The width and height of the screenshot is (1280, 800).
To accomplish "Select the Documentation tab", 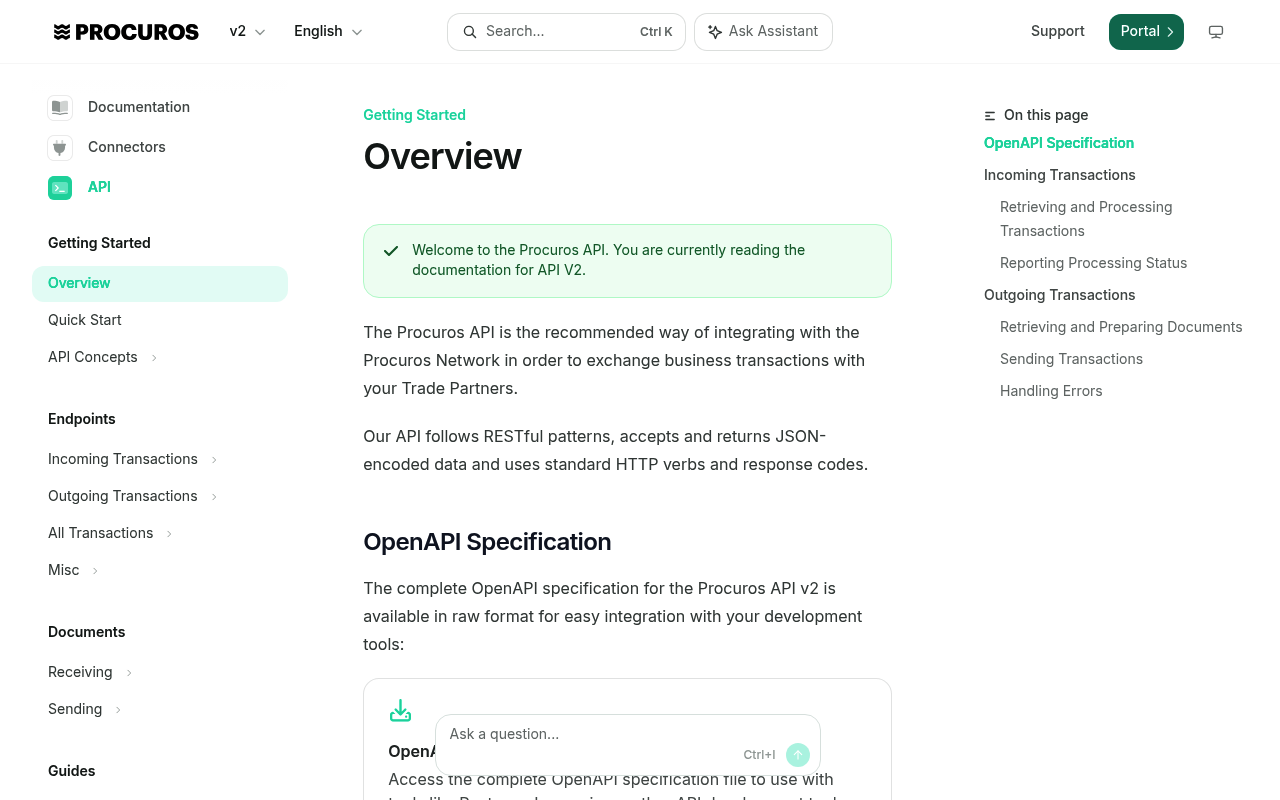I will (x=139, y=107).
